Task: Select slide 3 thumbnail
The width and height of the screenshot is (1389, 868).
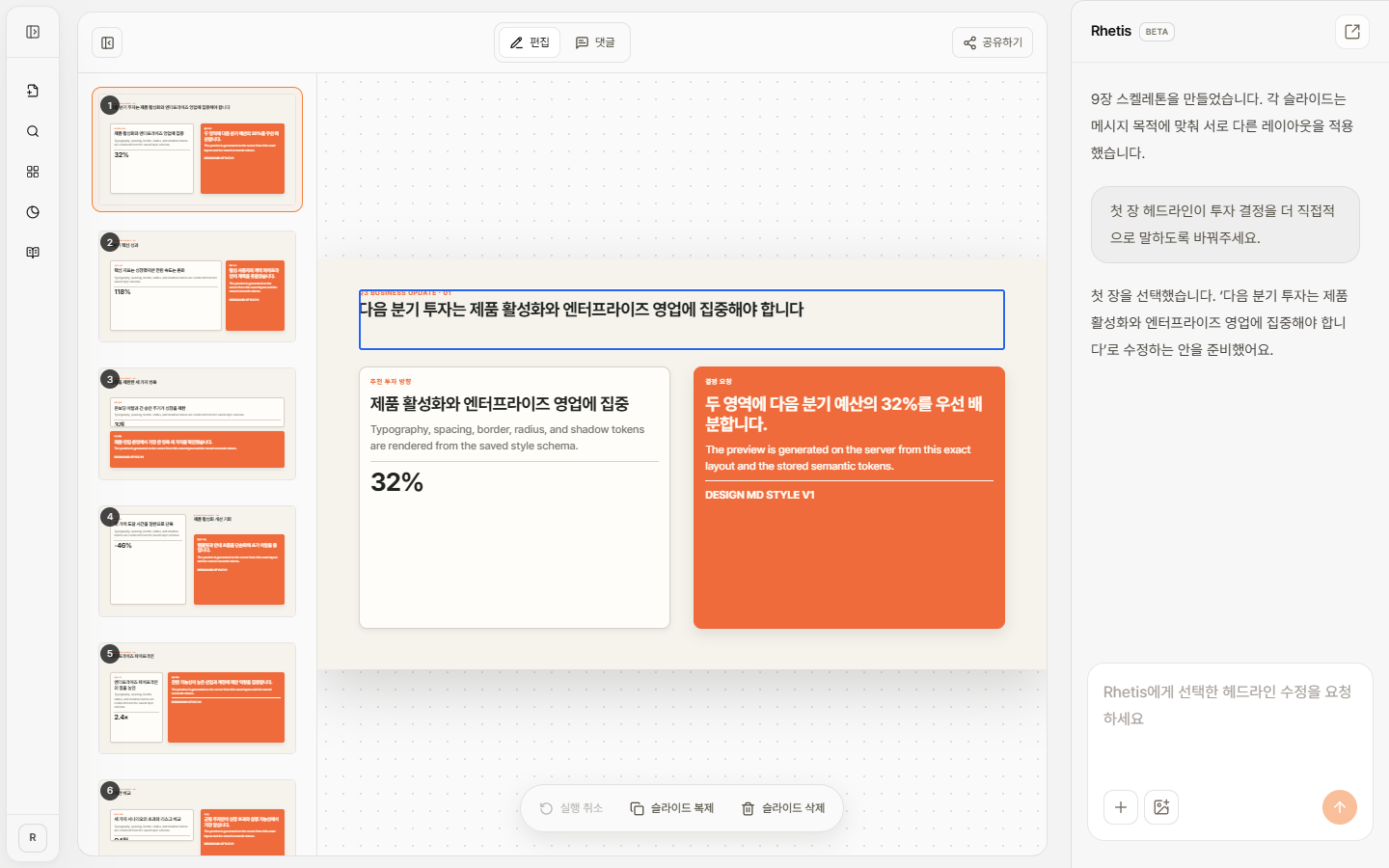Action: click(x=197, y=423)
